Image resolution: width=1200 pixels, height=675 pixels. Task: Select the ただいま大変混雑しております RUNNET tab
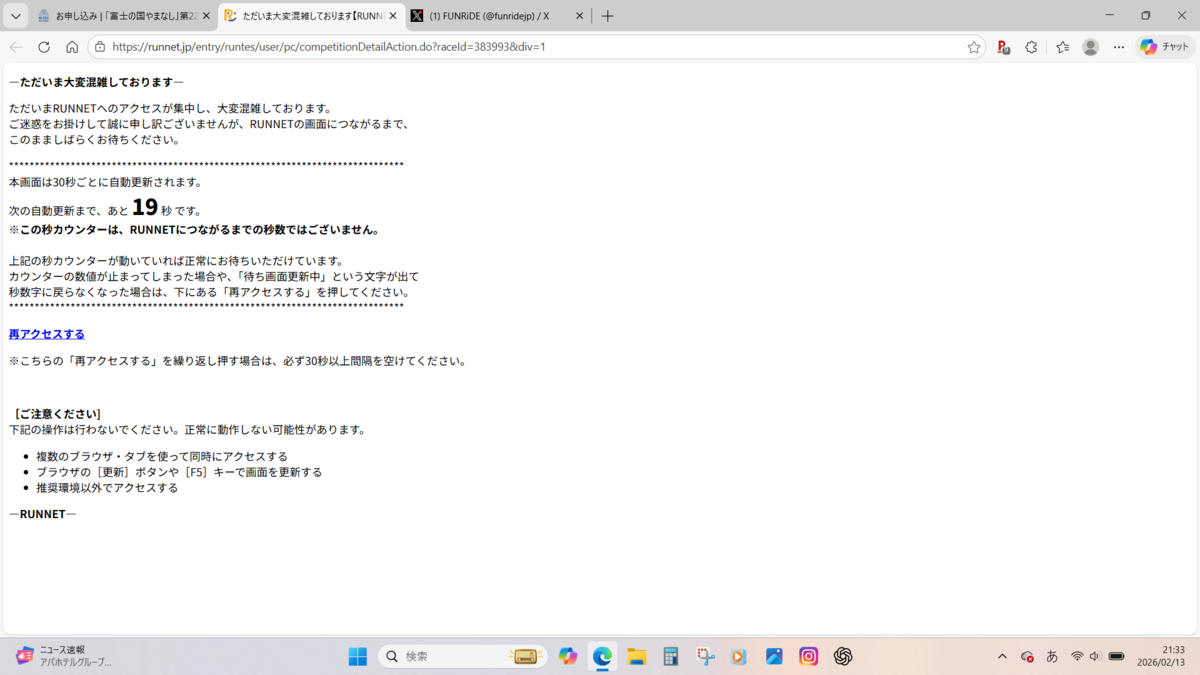pos(311,16)
